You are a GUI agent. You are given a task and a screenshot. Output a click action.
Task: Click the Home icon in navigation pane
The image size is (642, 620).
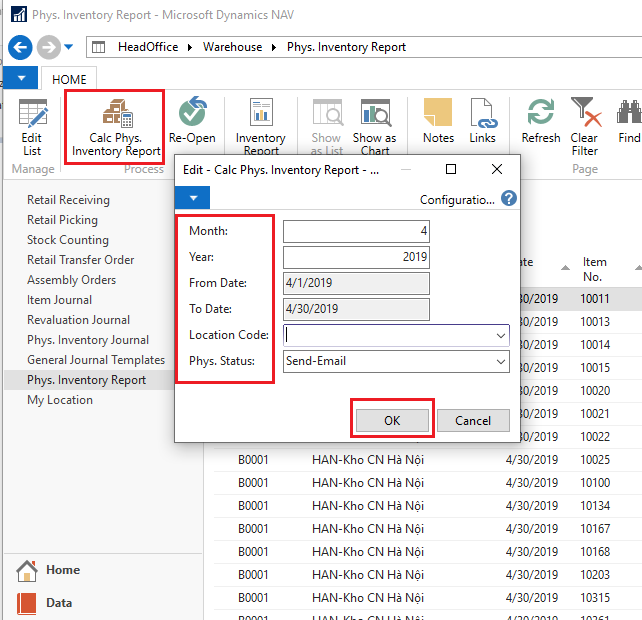[x=27, y=570]
